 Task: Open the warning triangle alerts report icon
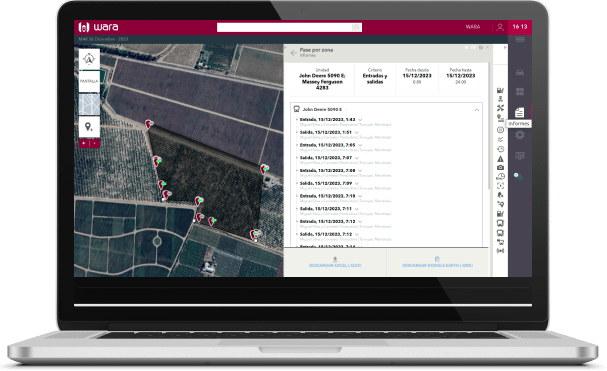[500, 159]
